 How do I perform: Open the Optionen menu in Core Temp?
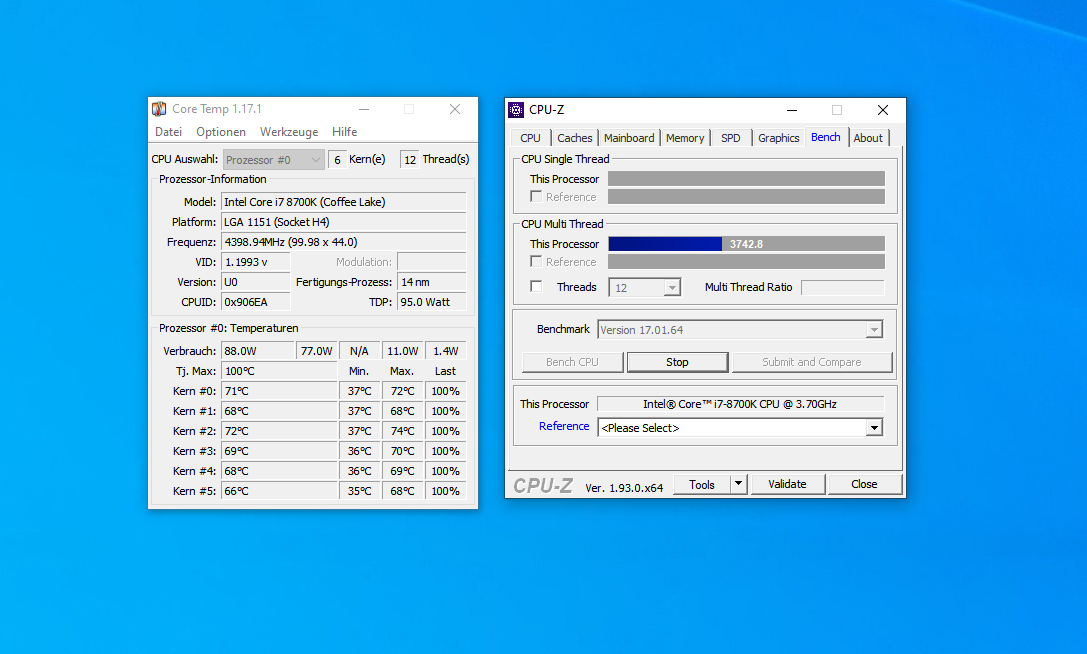[x=220, y=131]
